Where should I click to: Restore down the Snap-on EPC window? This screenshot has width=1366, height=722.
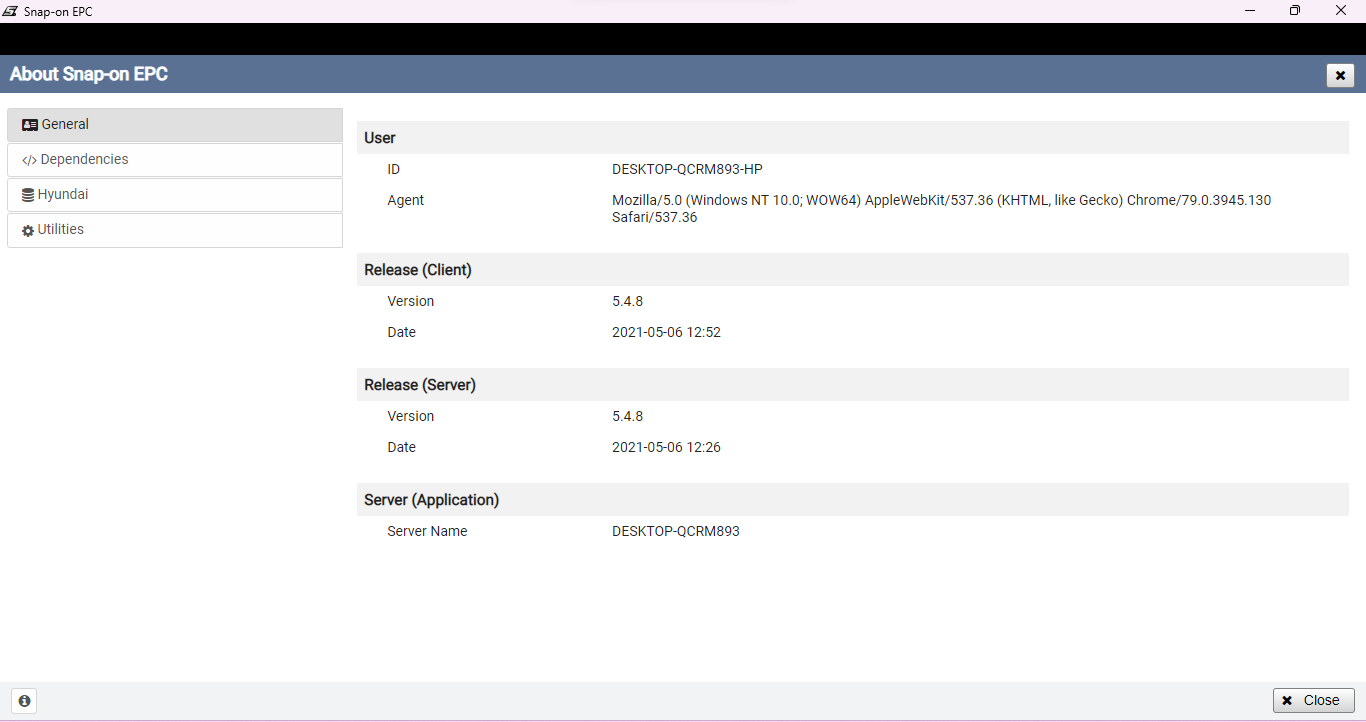tap(1295, 11)
